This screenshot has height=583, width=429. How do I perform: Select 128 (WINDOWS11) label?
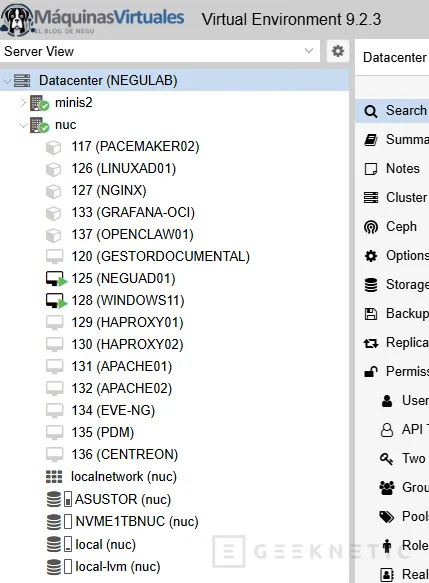(128, 300)
